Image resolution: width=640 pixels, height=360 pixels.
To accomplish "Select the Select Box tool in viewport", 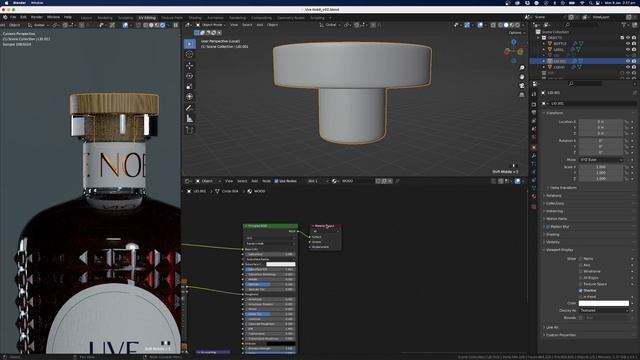I will tap(189, 44).
